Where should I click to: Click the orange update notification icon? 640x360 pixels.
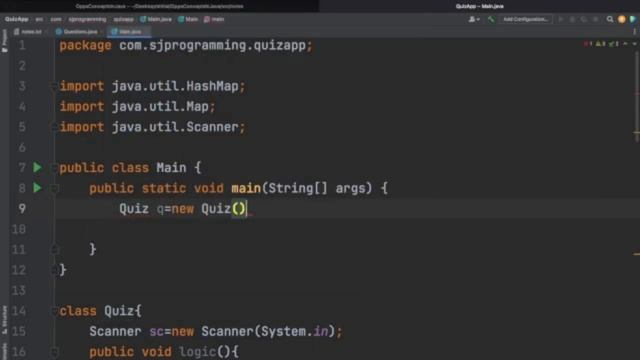click(x=622, y=19)
